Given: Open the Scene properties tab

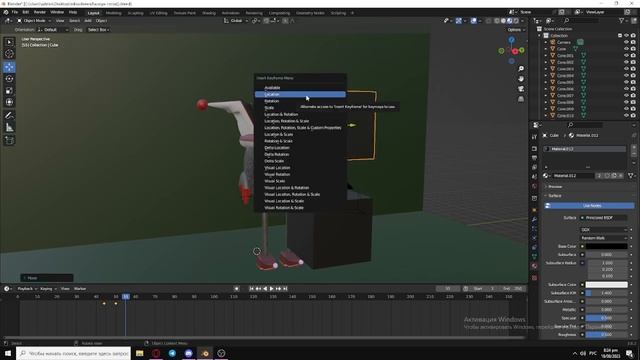Looking at the screenshot, I should [535, 177].
